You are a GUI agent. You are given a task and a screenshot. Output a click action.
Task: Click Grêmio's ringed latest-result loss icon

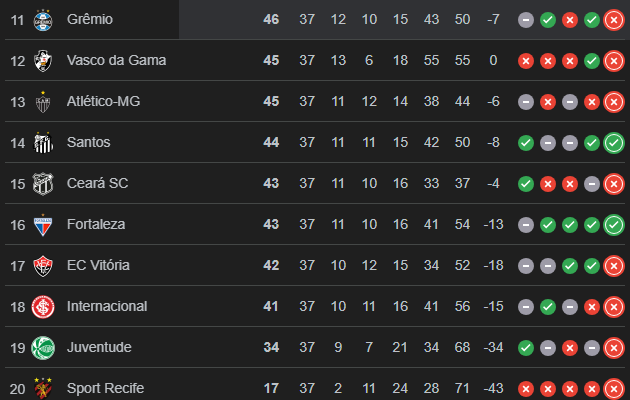pos(614,19)
